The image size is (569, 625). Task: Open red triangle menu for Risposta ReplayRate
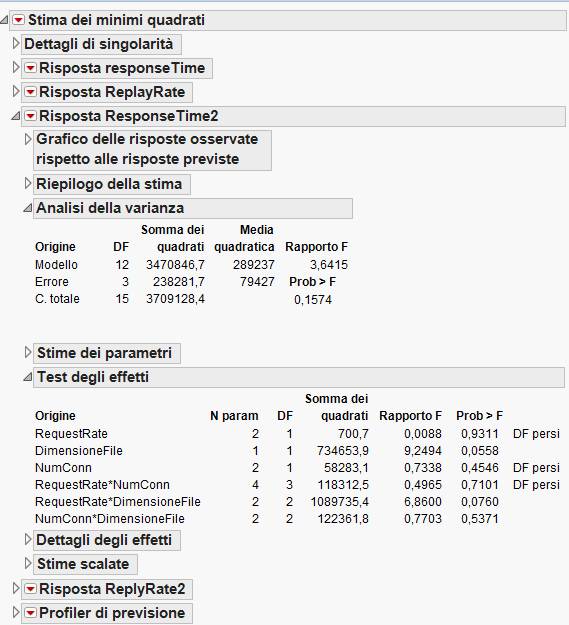30,92
